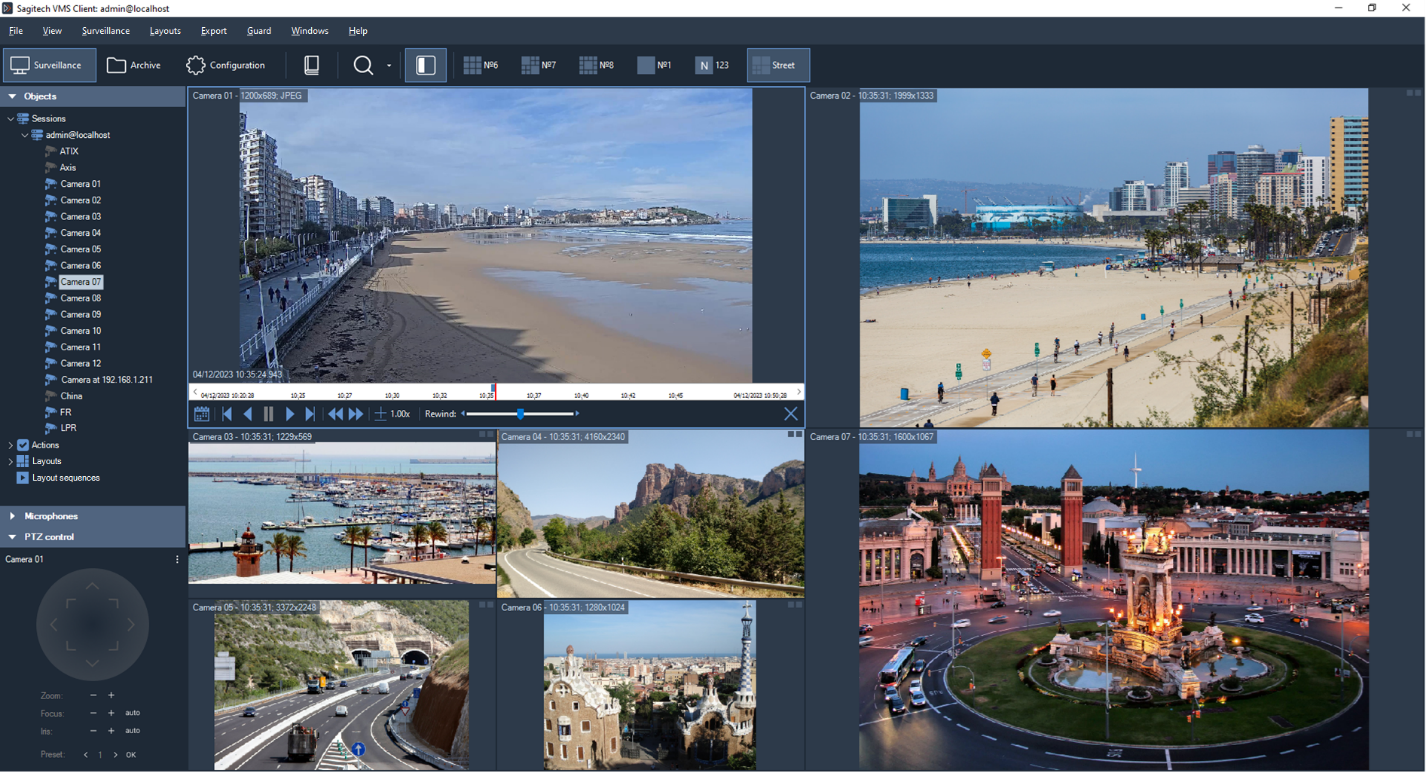
Task: Switch to the Surveillance mode button
Action: click(x=49, y=65)
